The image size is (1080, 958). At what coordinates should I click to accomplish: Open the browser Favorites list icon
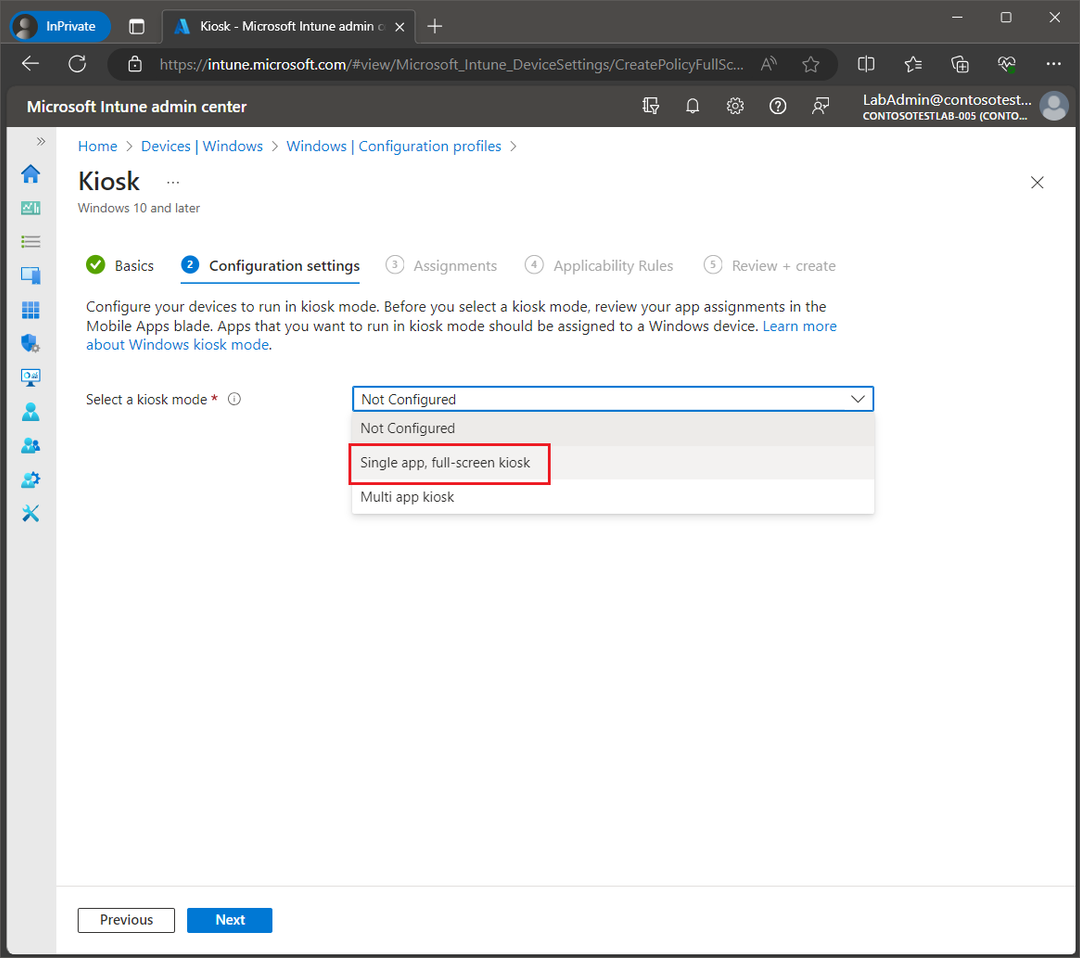point(913,64)
